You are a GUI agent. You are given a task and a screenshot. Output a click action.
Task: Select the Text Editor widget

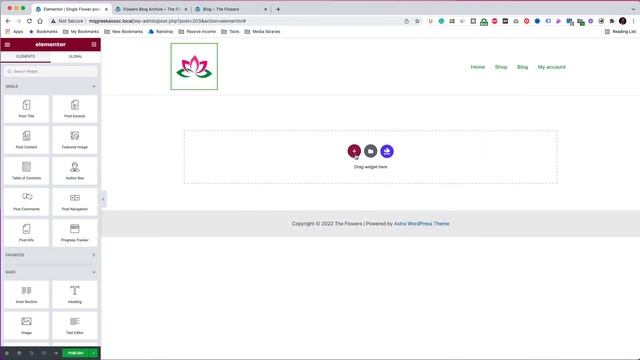(x=75, y=325)
